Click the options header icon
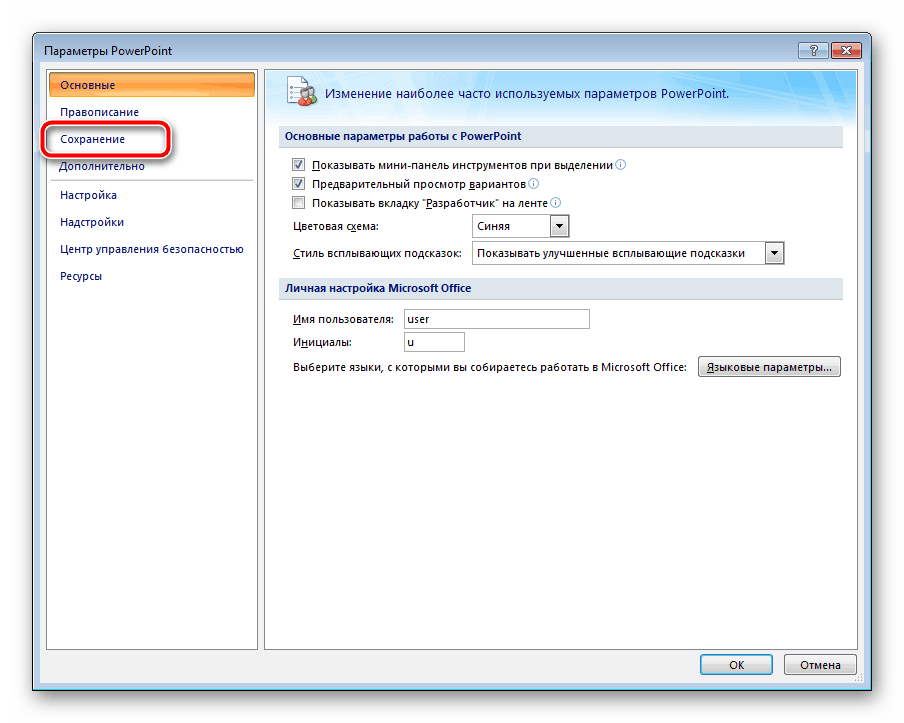The height and width of the screenshot is (723, 904). 302,93
